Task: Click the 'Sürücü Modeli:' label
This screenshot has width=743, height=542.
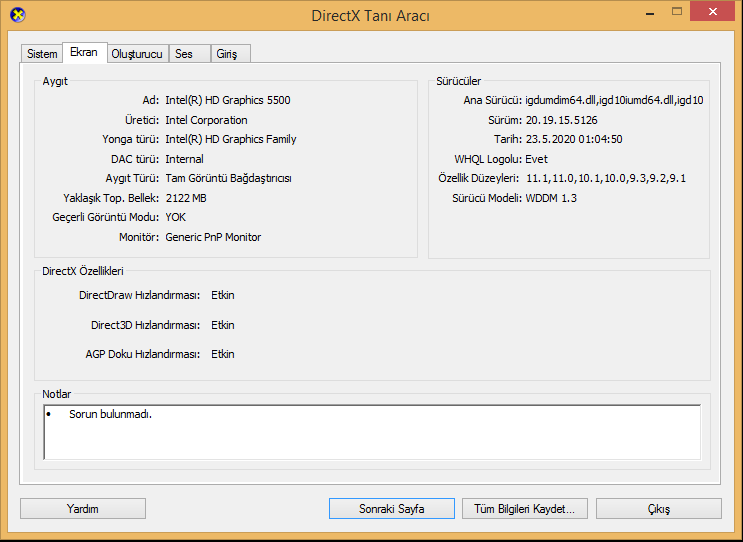Action: pos(487,198)
